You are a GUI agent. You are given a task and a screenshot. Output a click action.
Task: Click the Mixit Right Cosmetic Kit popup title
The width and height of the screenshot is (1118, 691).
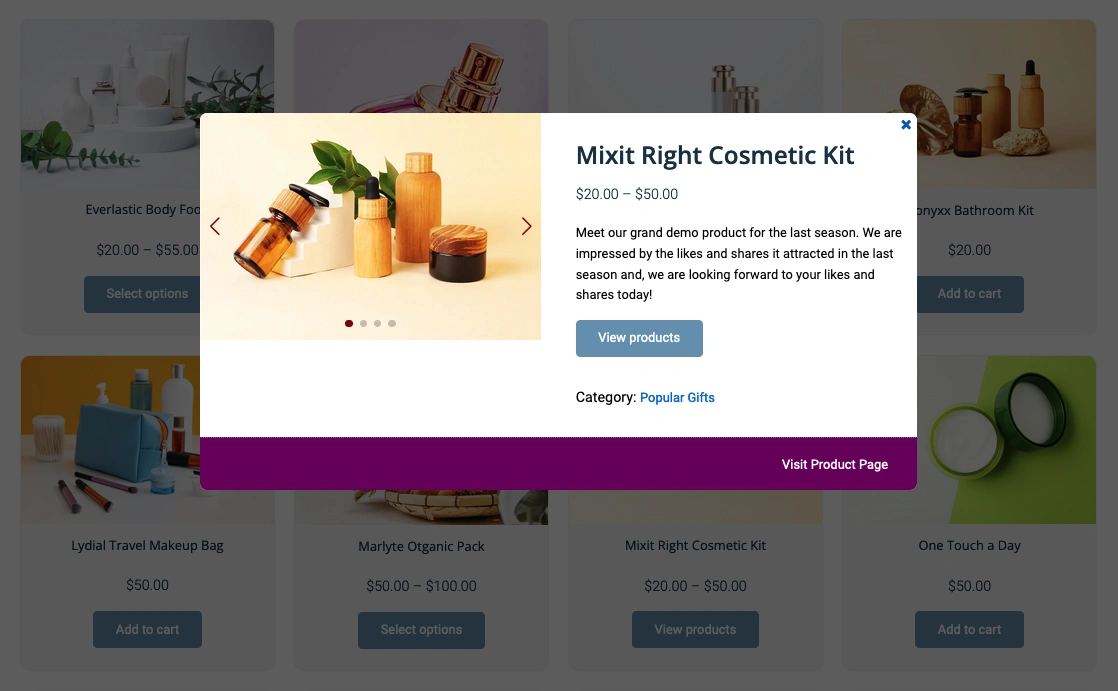pos(714,155)
